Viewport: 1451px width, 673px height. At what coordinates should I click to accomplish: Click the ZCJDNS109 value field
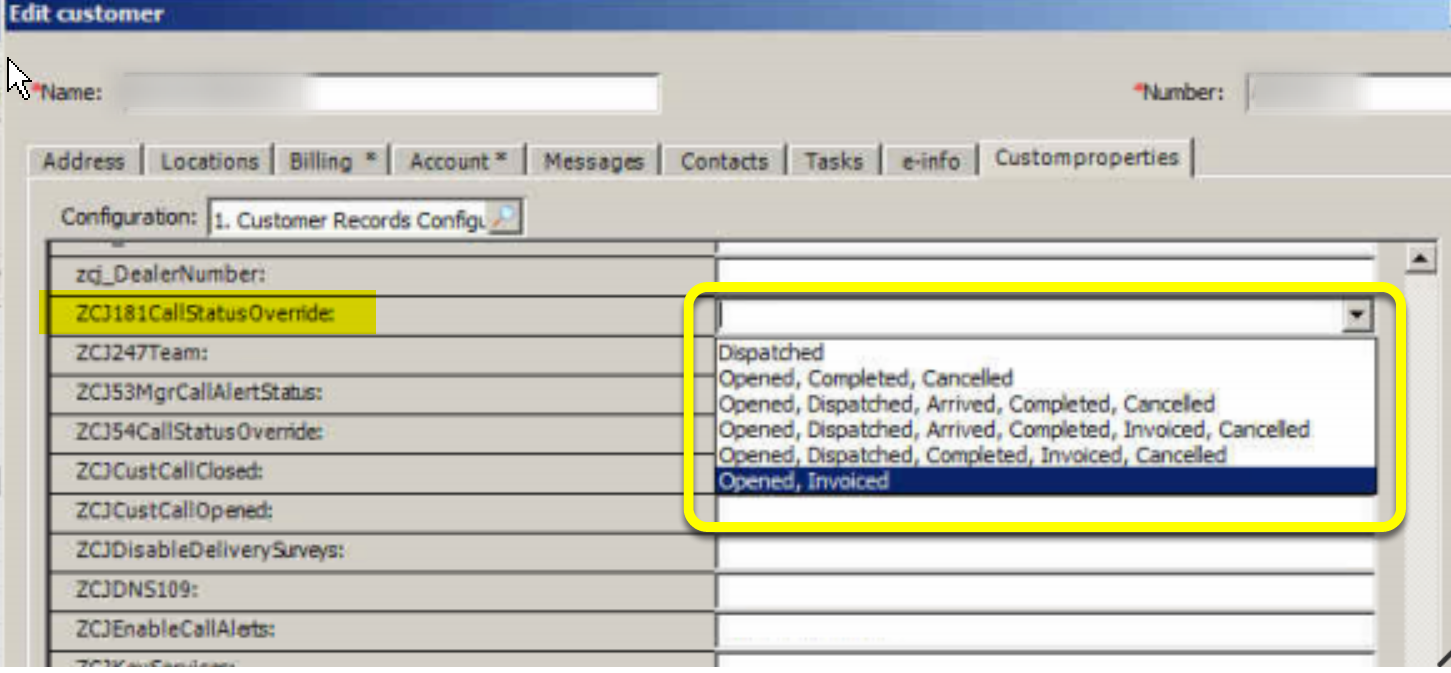[x=1045, y=590]
